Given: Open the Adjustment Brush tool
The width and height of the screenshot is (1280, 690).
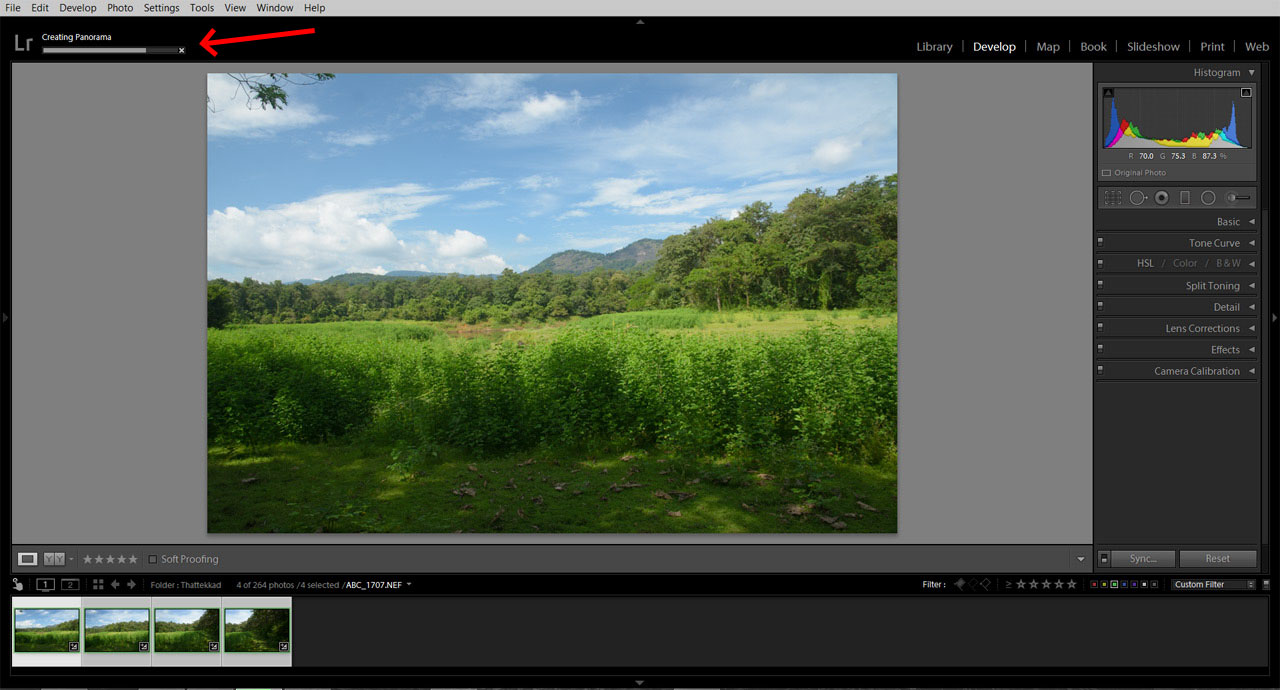Looking at the screenshot, I should pyautogui.click(x=1238, y=198).
